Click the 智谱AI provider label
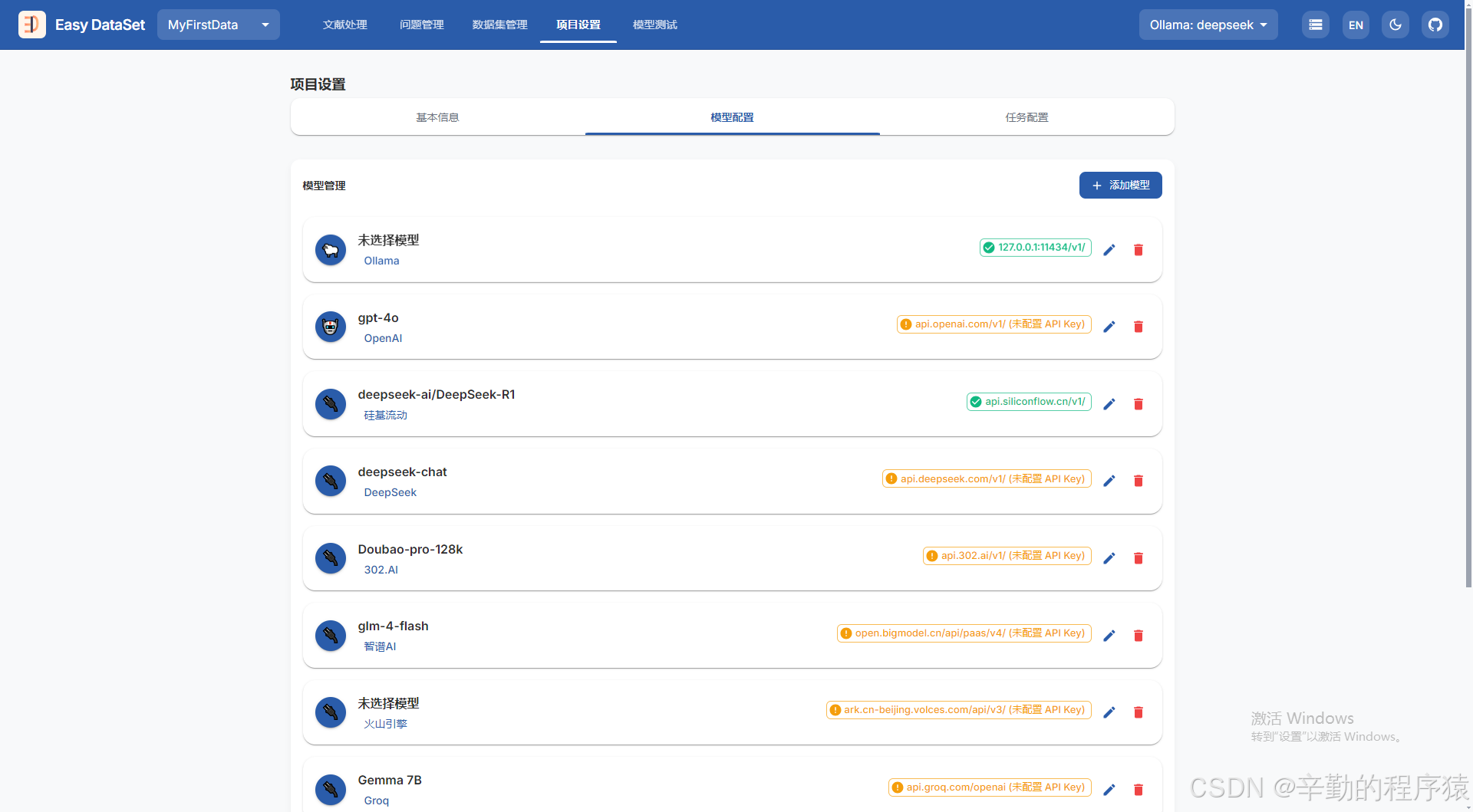Screen dimensions: 1473x812 tap(380, 647)
